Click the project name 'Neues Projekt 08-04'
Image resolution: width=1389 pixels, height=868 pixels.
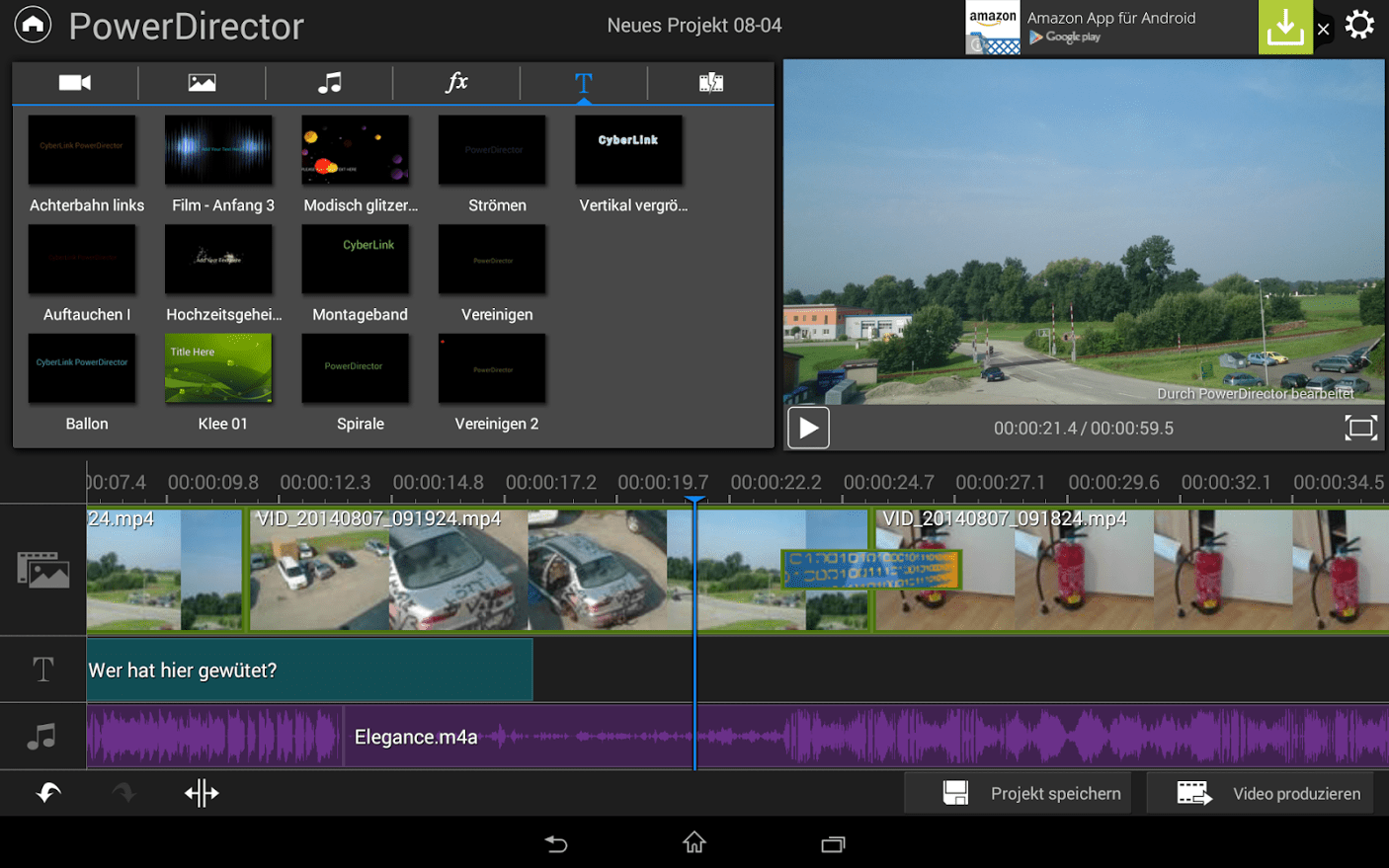pyautogui.click(x=694, y=25)
